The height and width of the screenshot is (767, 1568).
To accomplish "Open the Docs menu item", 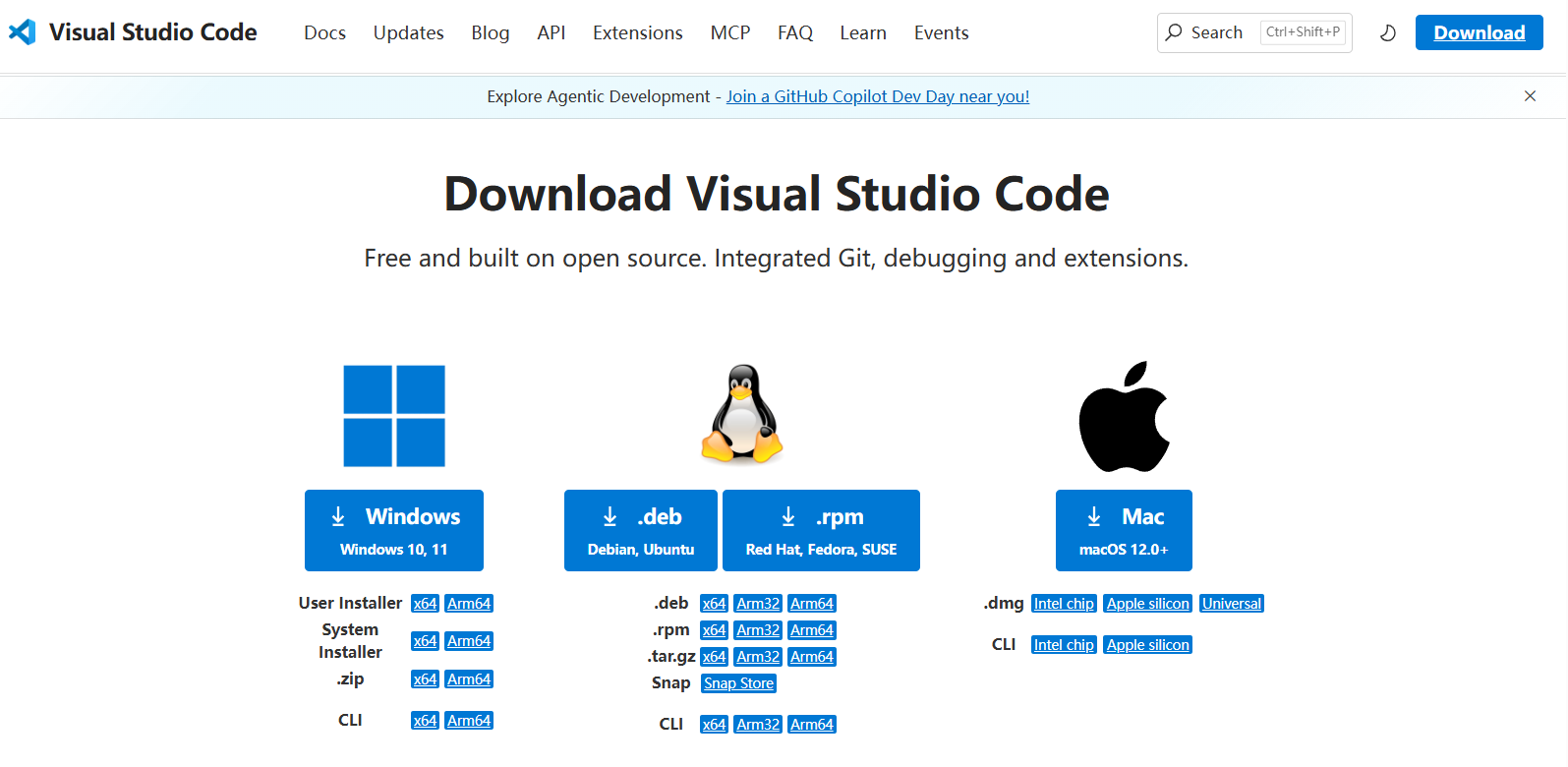I will (x=324, y=32).
